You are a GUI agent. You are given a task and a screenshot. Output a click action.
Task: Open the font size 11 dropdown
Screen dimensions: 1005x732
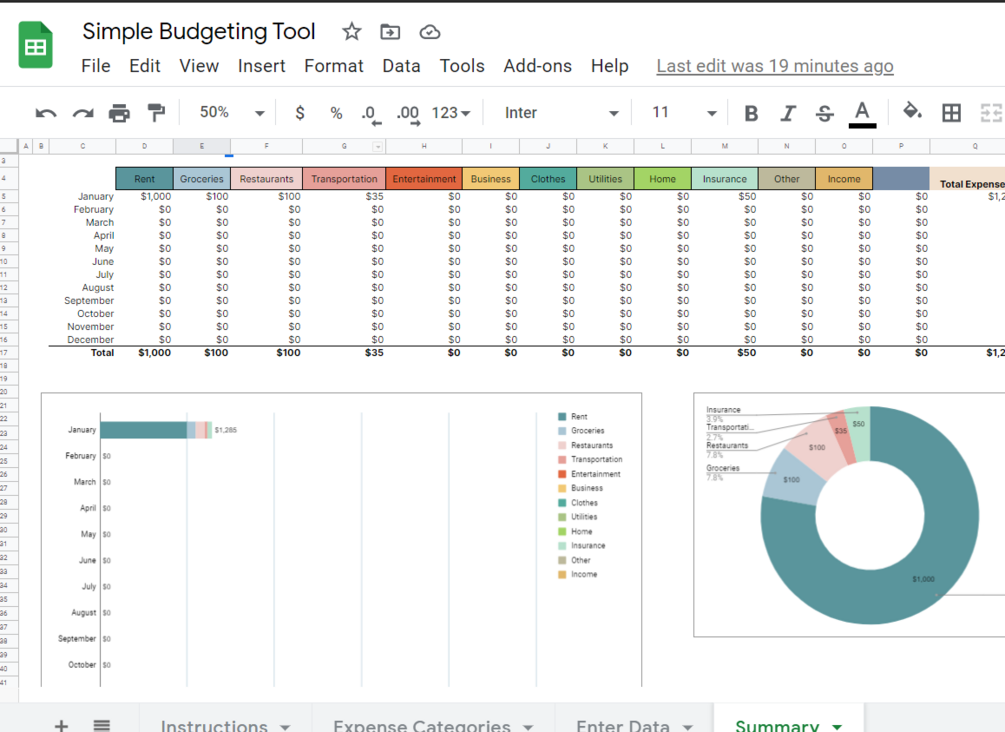(x=684, y=113)
